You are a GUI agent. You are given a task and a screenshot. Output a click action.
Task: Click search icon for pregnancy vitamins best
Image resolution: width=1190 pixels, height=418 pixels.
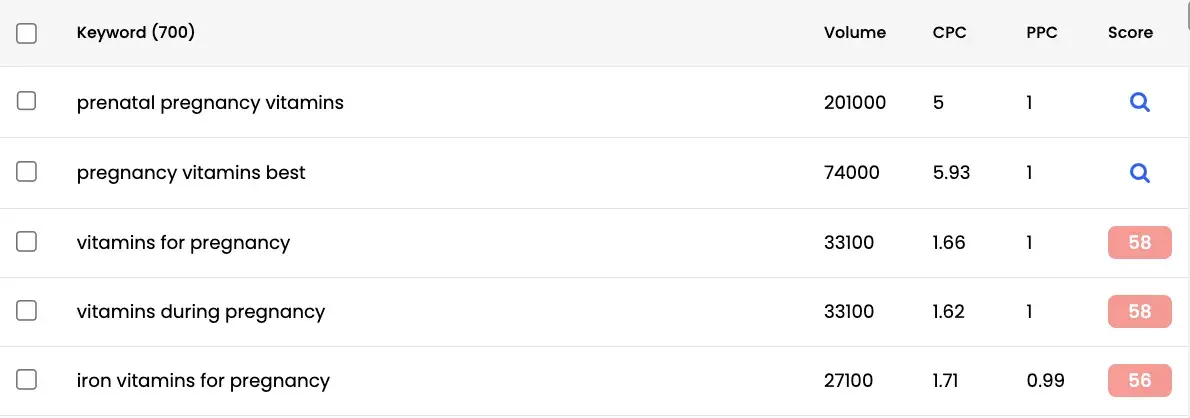1139,173
